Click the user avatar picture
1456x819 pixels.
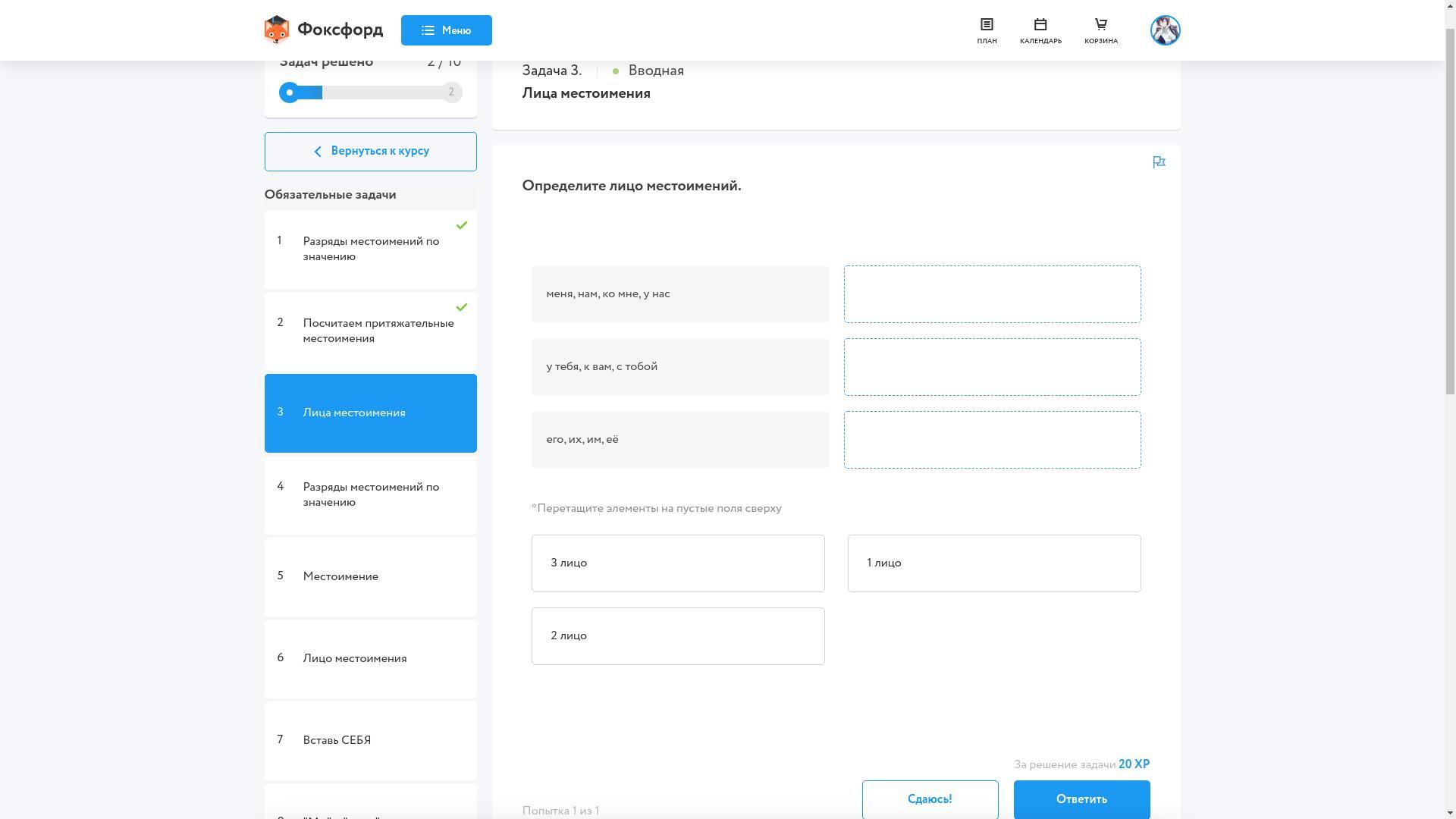(x=1165, y=30)
